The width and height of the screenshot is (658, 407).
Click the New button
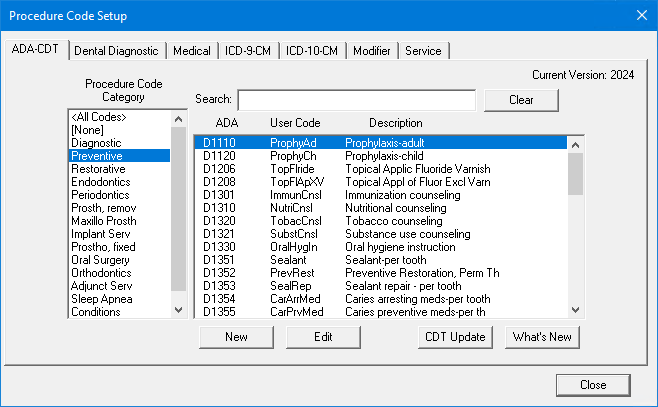coord(236,337)
